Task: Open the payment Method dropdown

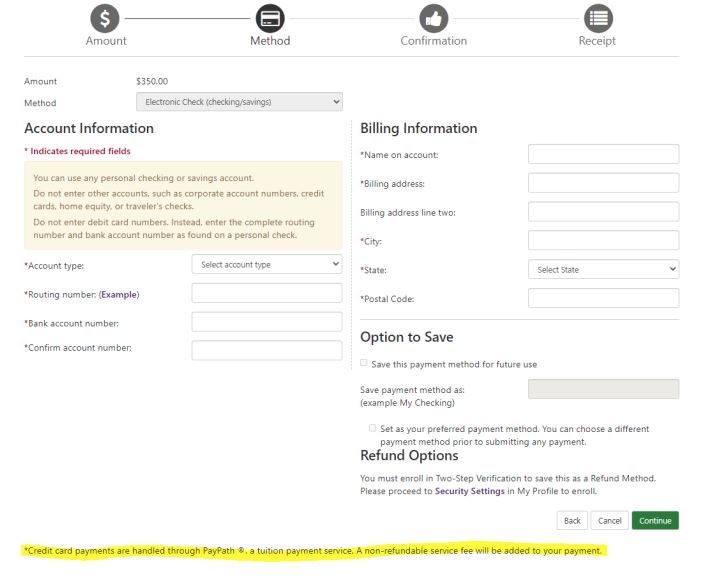Action: [x=239, y=102]
